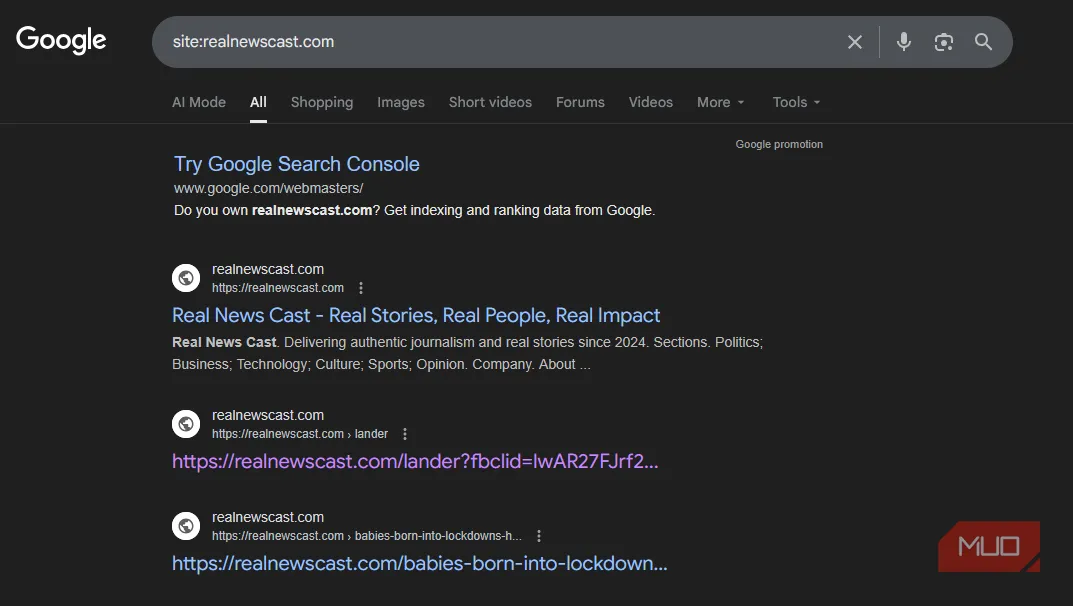This screenshot has height=606, width=1073.
Task: Visit the Real News Cast homepage result
Action: (x=416, y=315)
